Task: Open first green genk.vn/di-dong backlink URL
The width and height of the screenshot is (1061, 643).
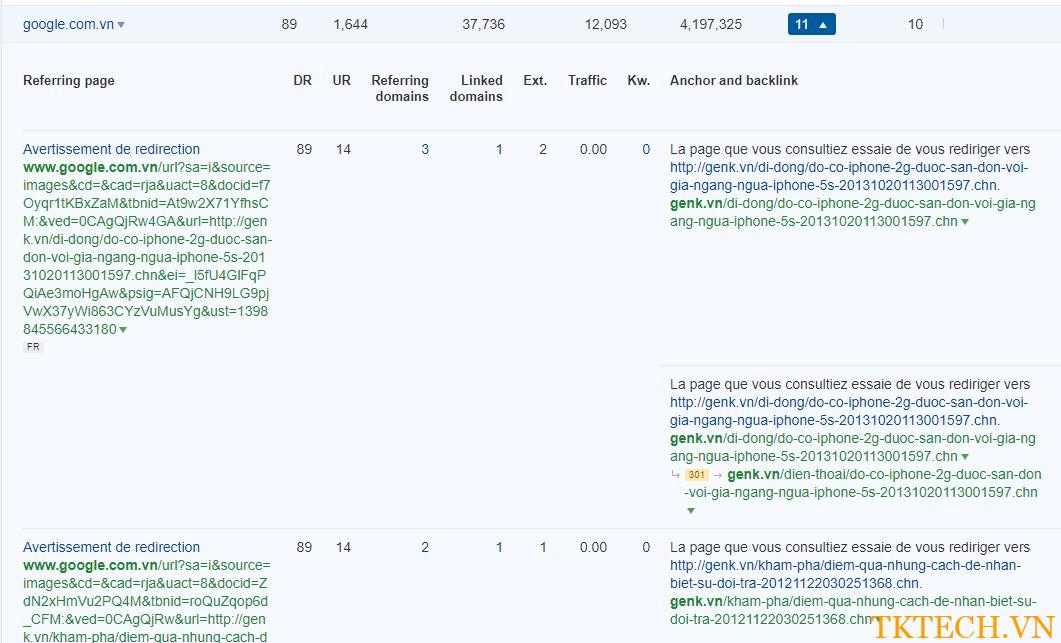Action: coord(853,212)
